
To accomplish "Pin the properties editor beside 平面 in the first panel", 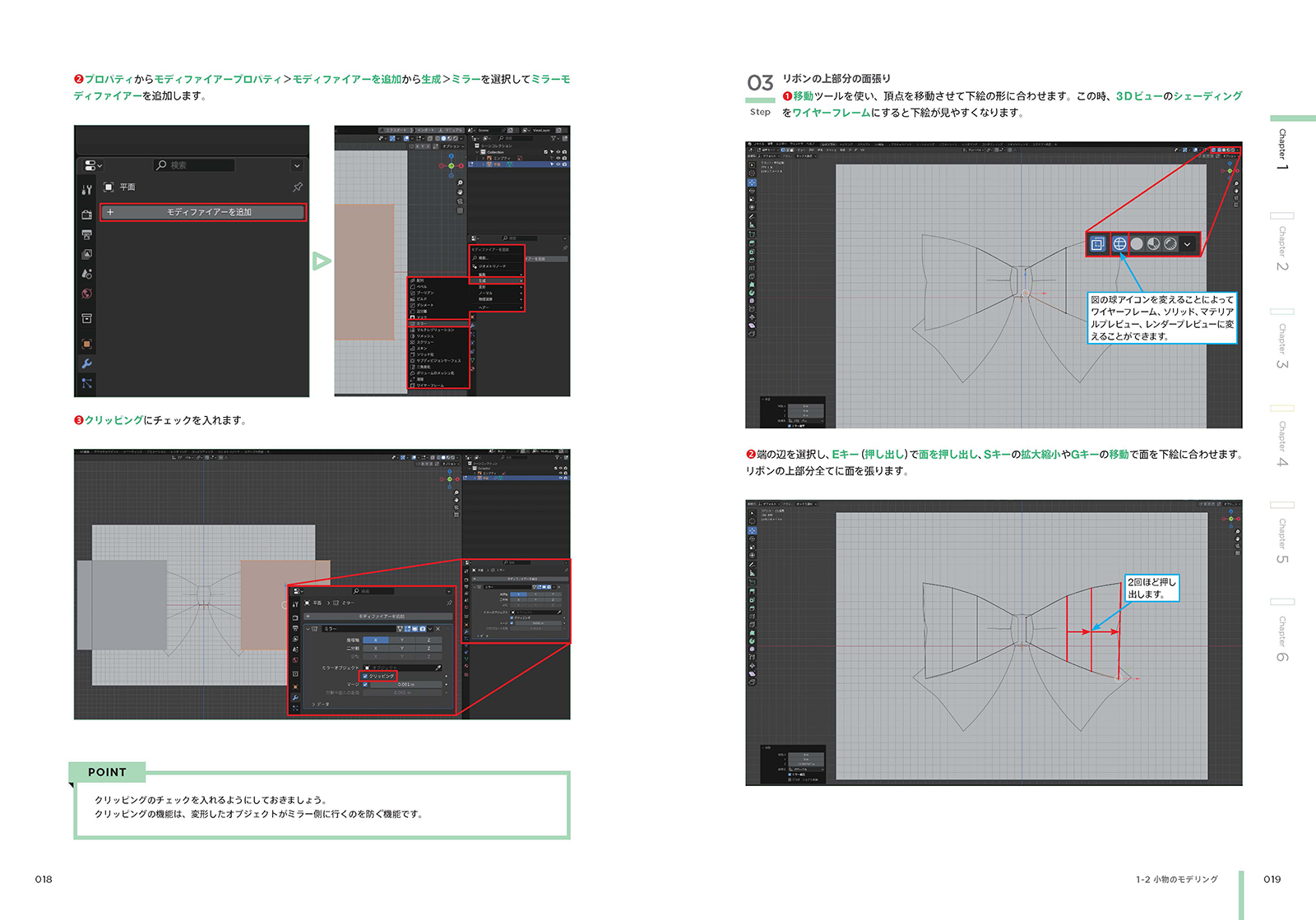I will click(x=298, y=187).
